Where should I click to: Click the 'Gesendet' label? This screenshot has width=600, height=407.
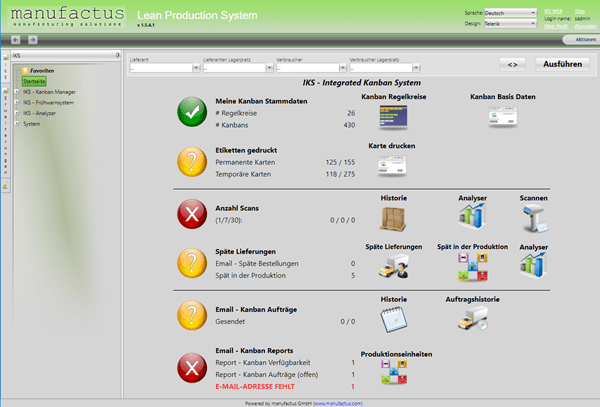(230, 322)
